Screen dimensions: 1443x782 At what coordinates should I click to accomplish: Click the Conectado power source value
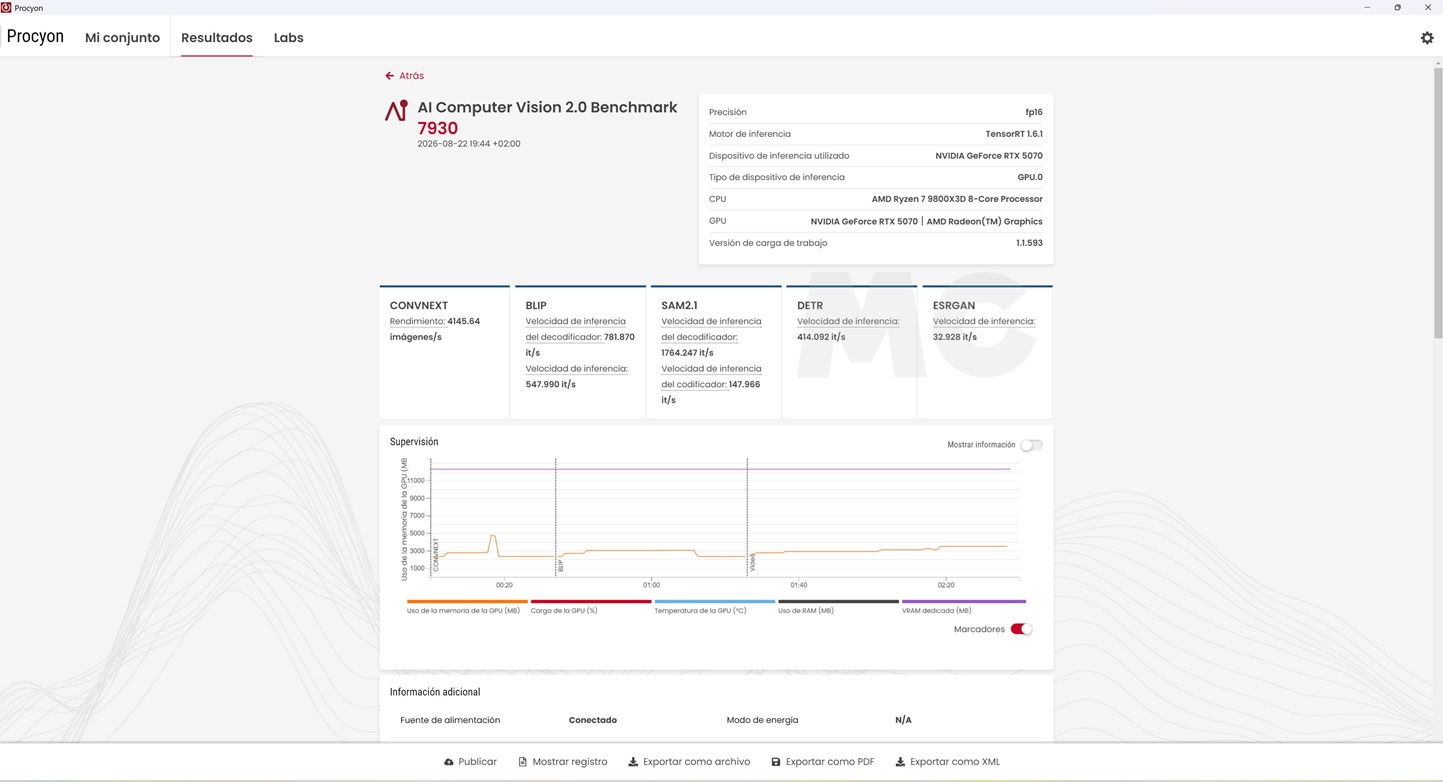pos(593,720)
